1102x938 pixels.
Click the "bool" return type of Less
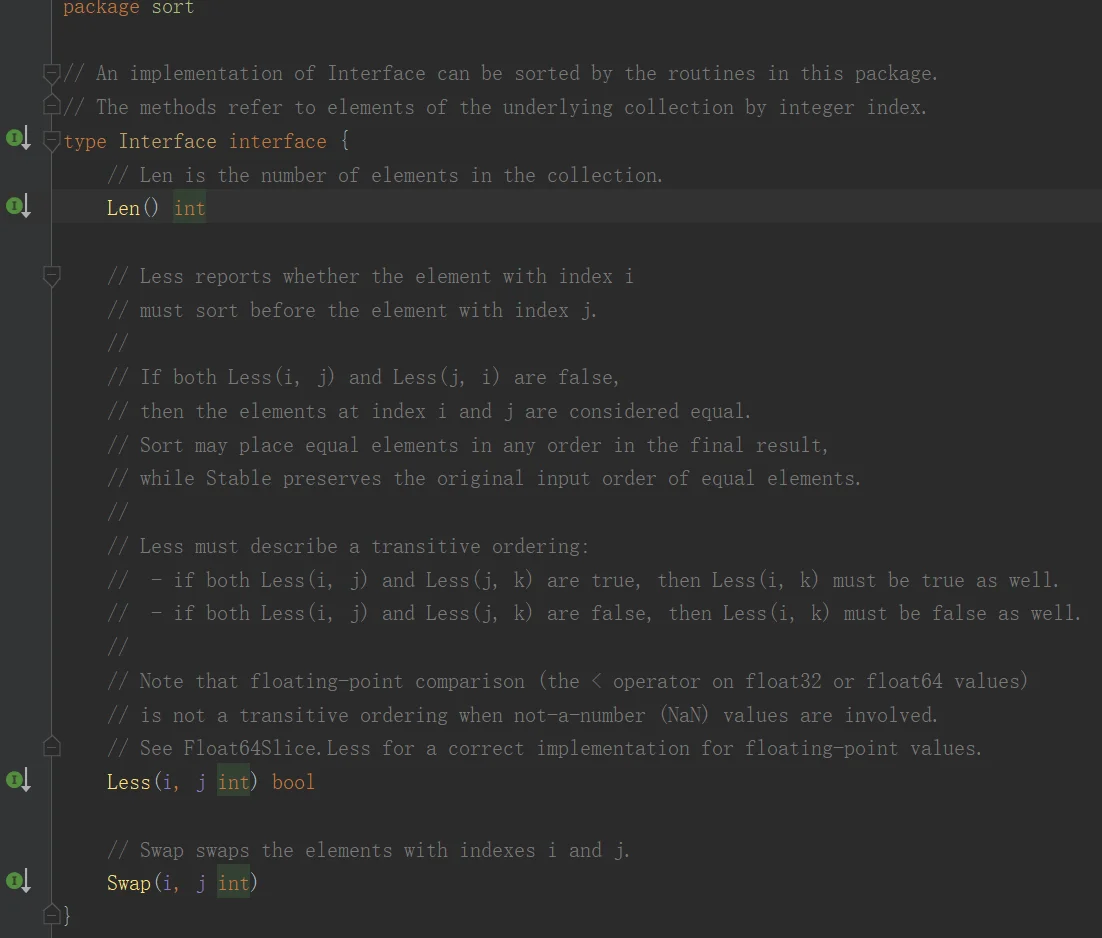(293, 782)
